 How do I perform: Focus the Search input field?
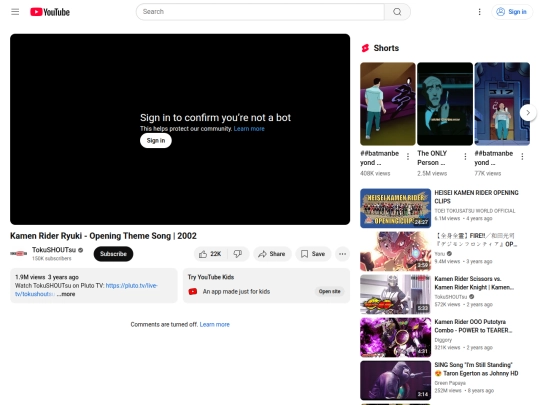260,12
